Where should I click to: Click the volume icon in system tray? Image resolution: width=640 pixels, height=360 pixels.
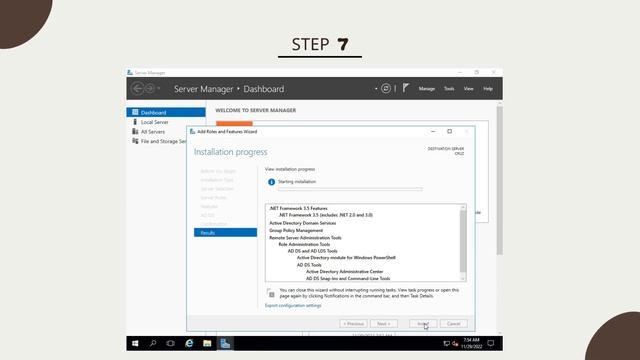pos(455,344)
